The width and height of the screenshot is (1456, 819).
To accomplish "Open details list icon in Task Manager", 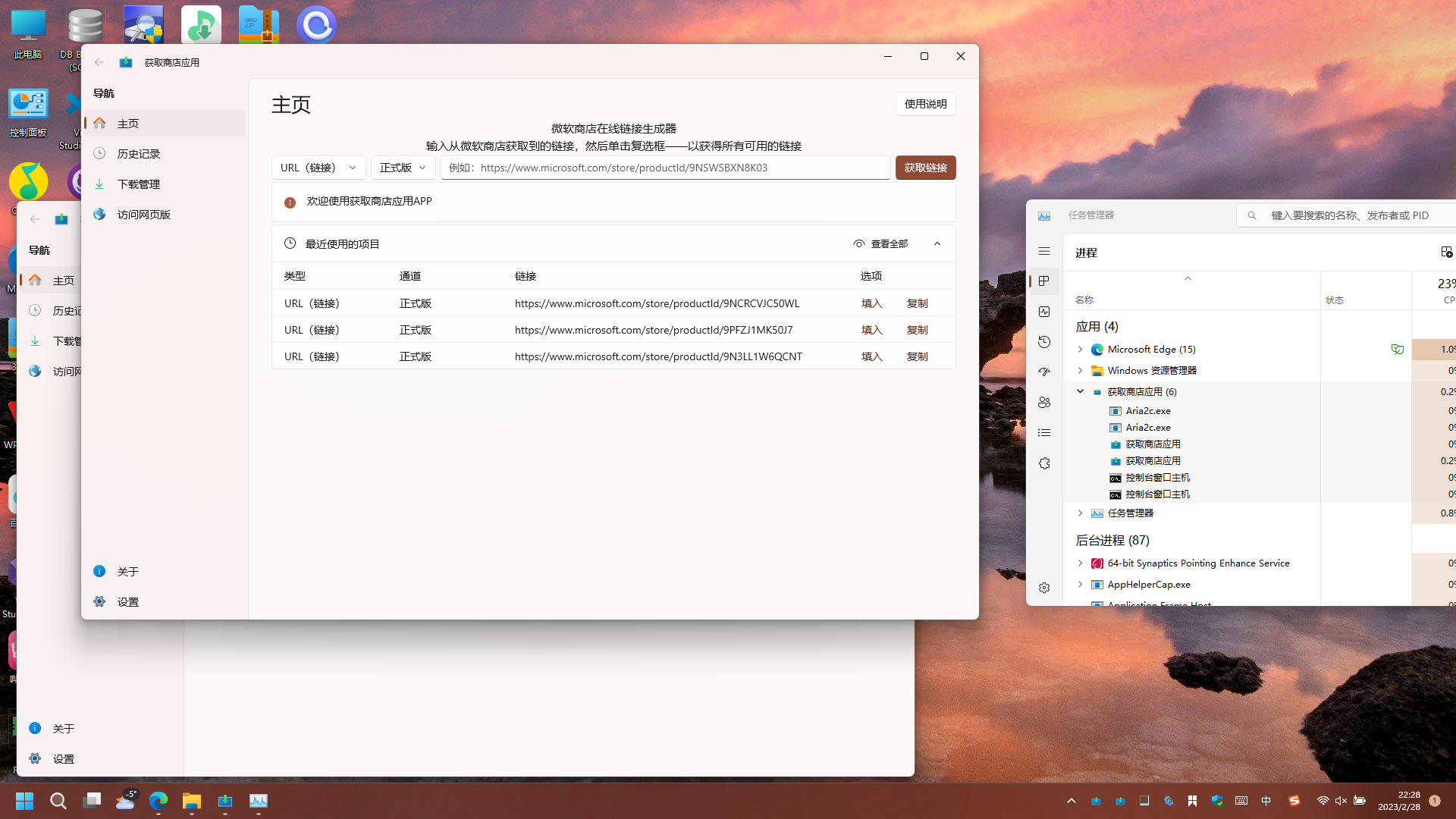I will [1044, 433].
